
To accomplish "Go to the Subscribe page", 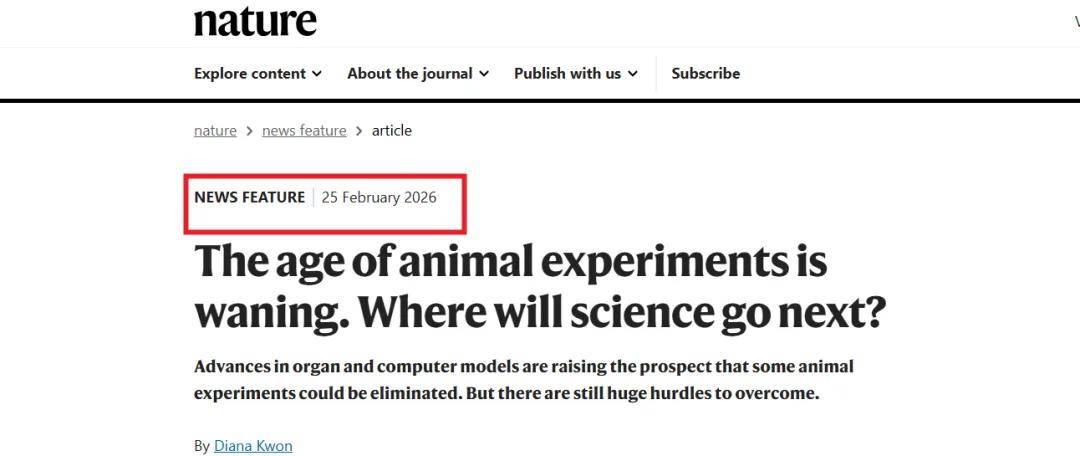I will pos(706,73).
